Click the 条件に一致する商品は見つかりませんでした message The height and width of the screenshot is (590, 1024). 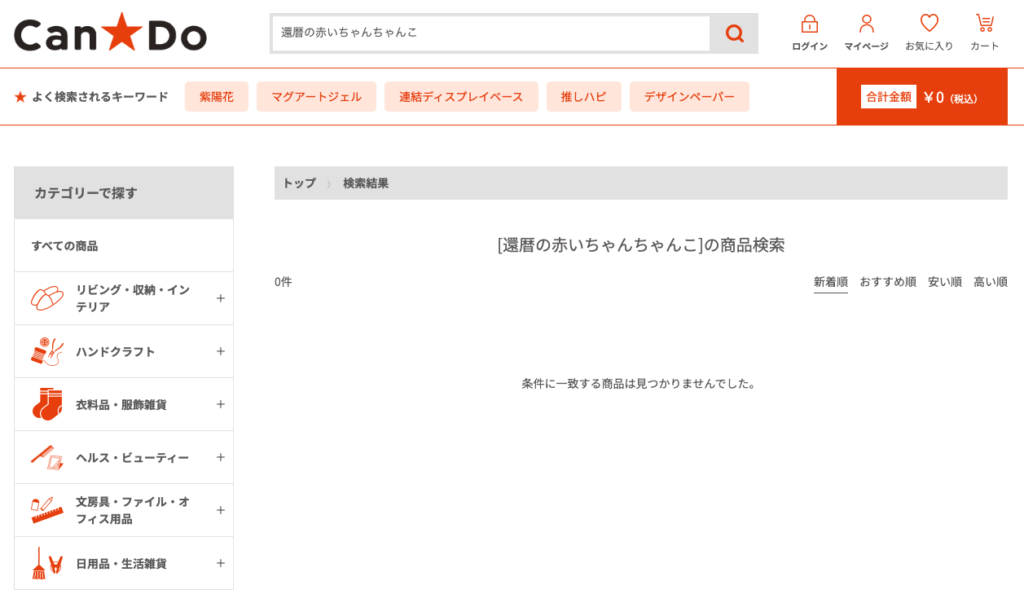point(638,384)
